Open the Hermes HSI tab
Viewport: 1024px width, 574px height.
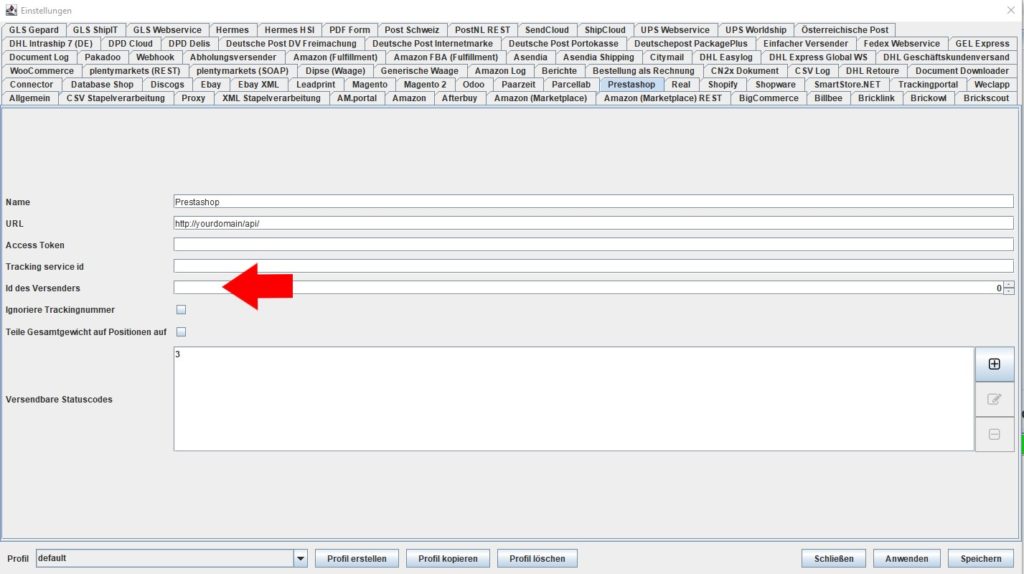(x=289, y=30)
